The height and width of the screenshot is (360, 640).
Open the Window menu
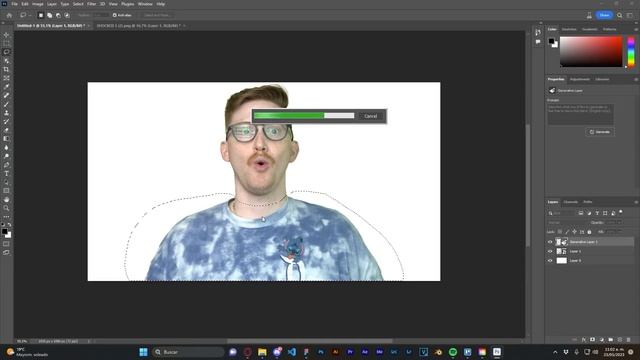coord(145,4)
